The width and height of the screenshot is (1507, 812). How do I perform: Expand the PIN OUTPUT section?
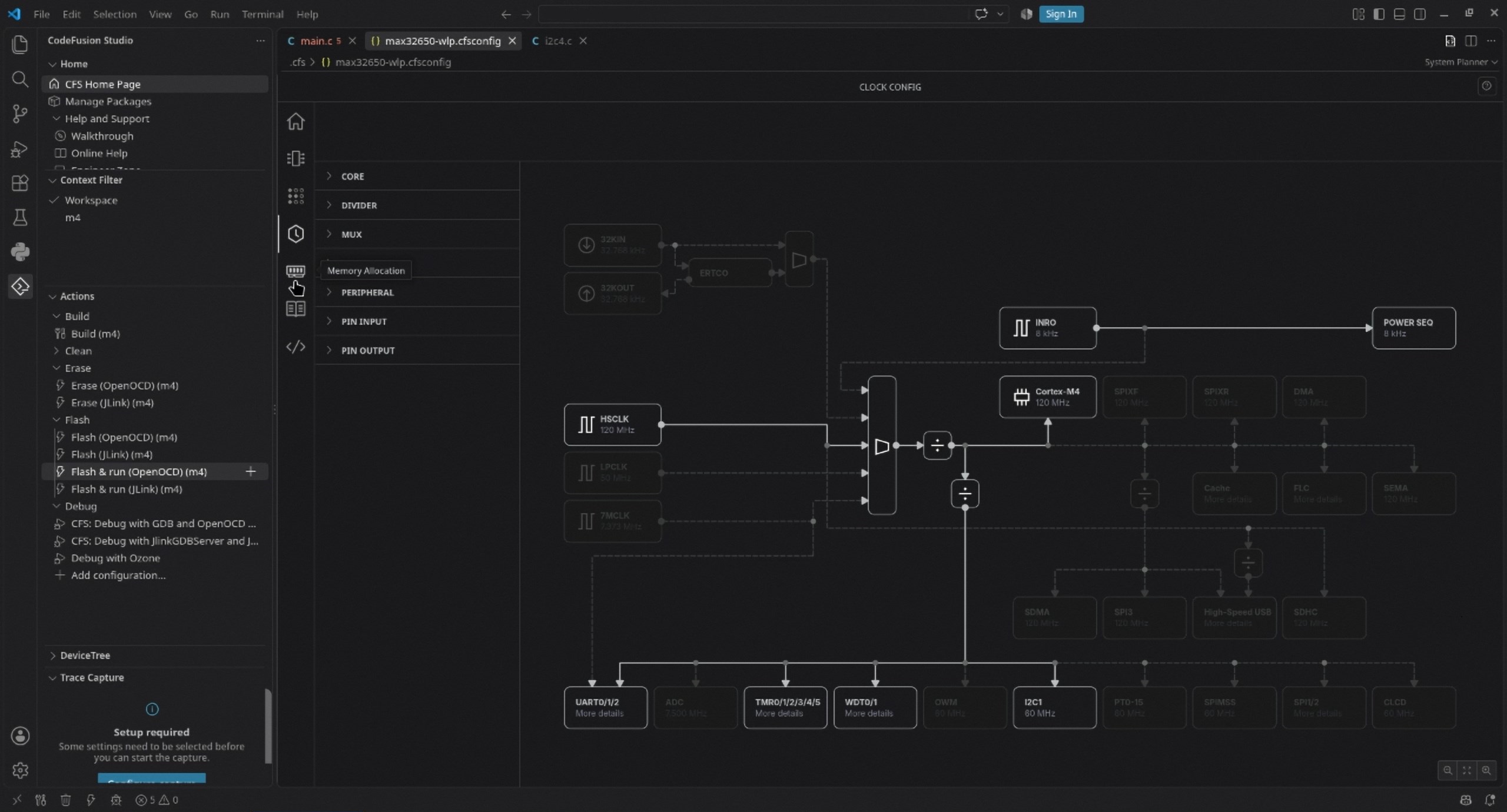pos(417,350)
